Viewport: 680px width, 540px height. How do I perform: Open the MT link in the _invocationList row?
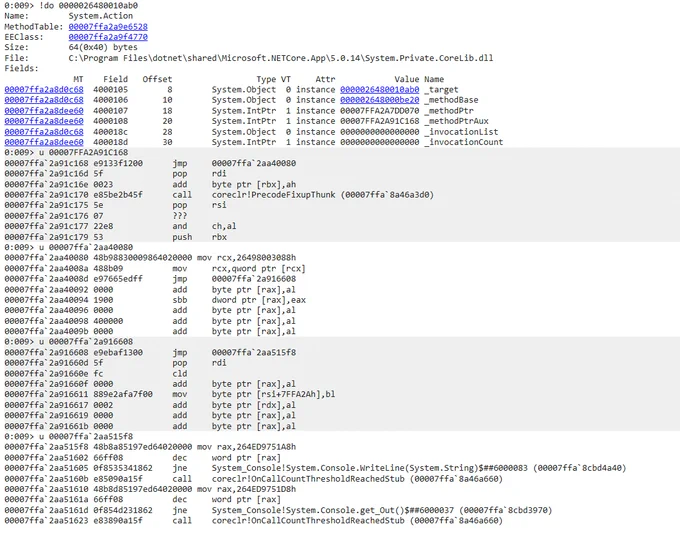click(44, 132)
